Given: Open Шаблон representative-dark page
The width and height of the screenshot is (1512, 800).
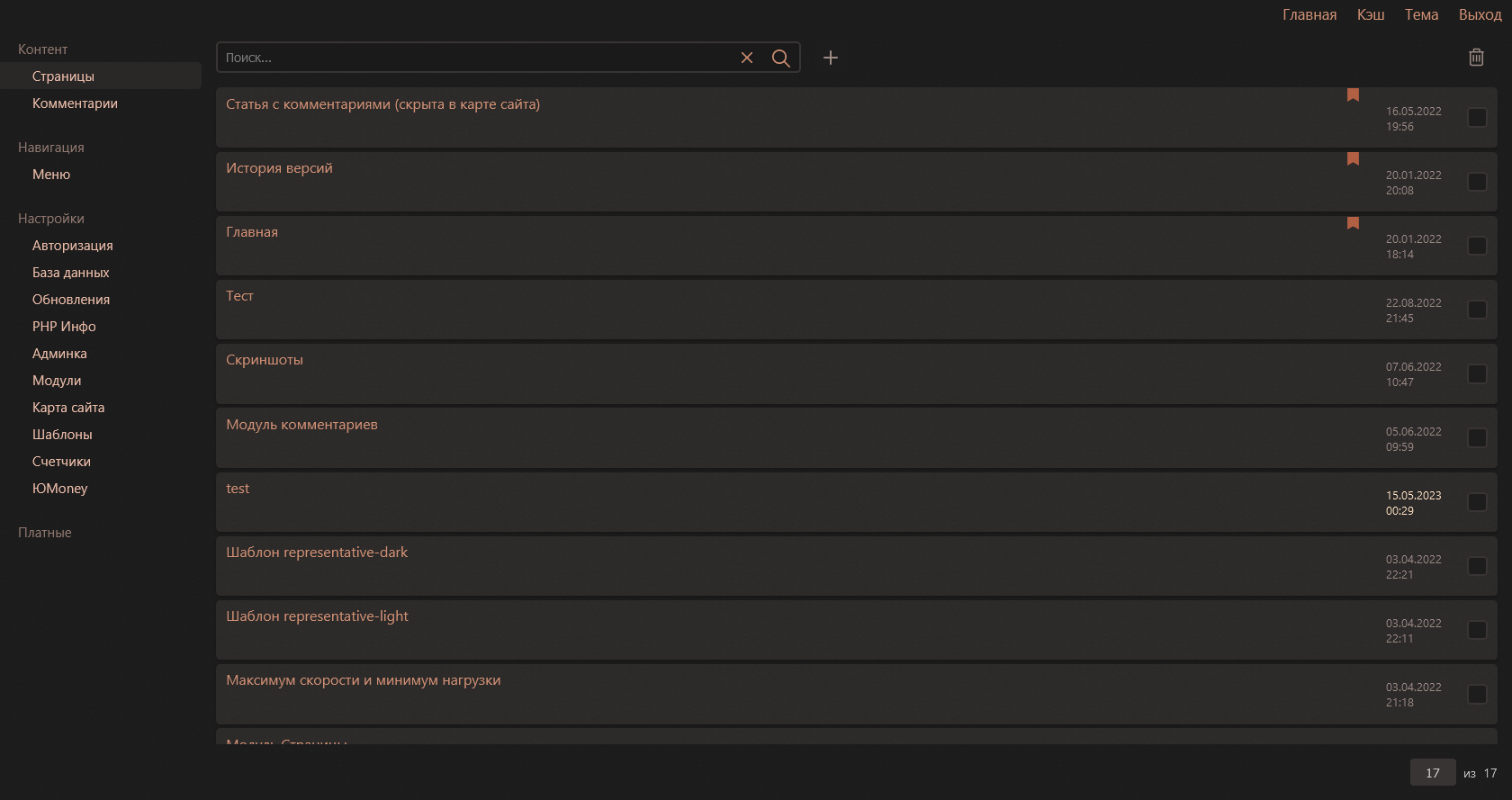Looking at the screenshot, I should 317,553.
